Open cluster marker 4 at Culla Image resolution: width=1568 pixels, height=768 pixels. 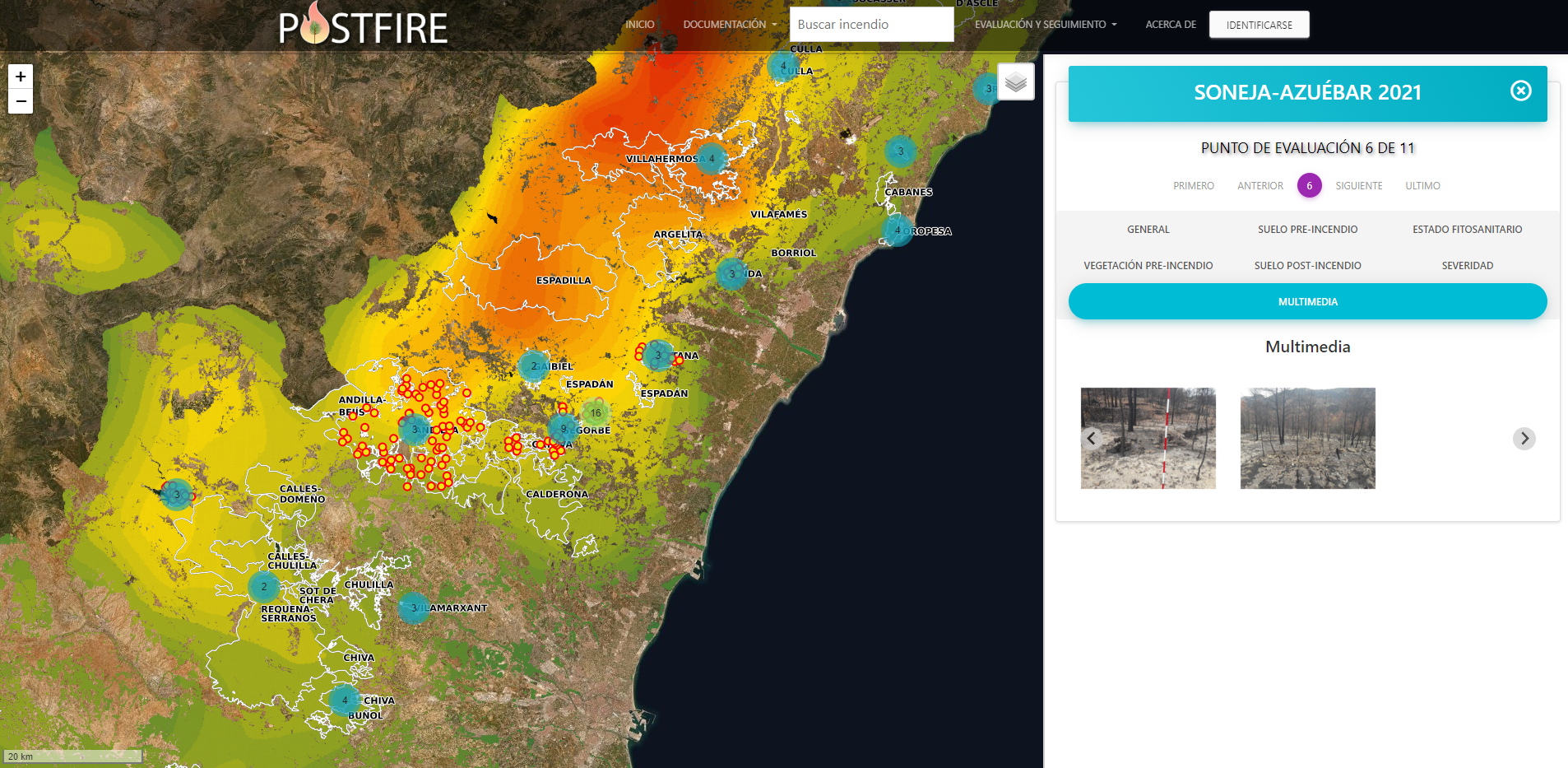[x=783, y=66]
